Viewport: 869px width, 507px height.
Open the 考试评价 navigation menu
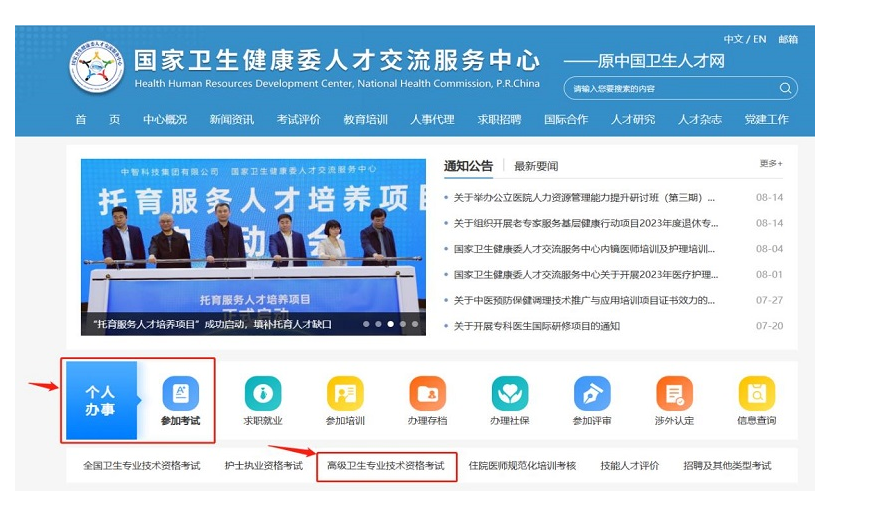coord(298,119)
